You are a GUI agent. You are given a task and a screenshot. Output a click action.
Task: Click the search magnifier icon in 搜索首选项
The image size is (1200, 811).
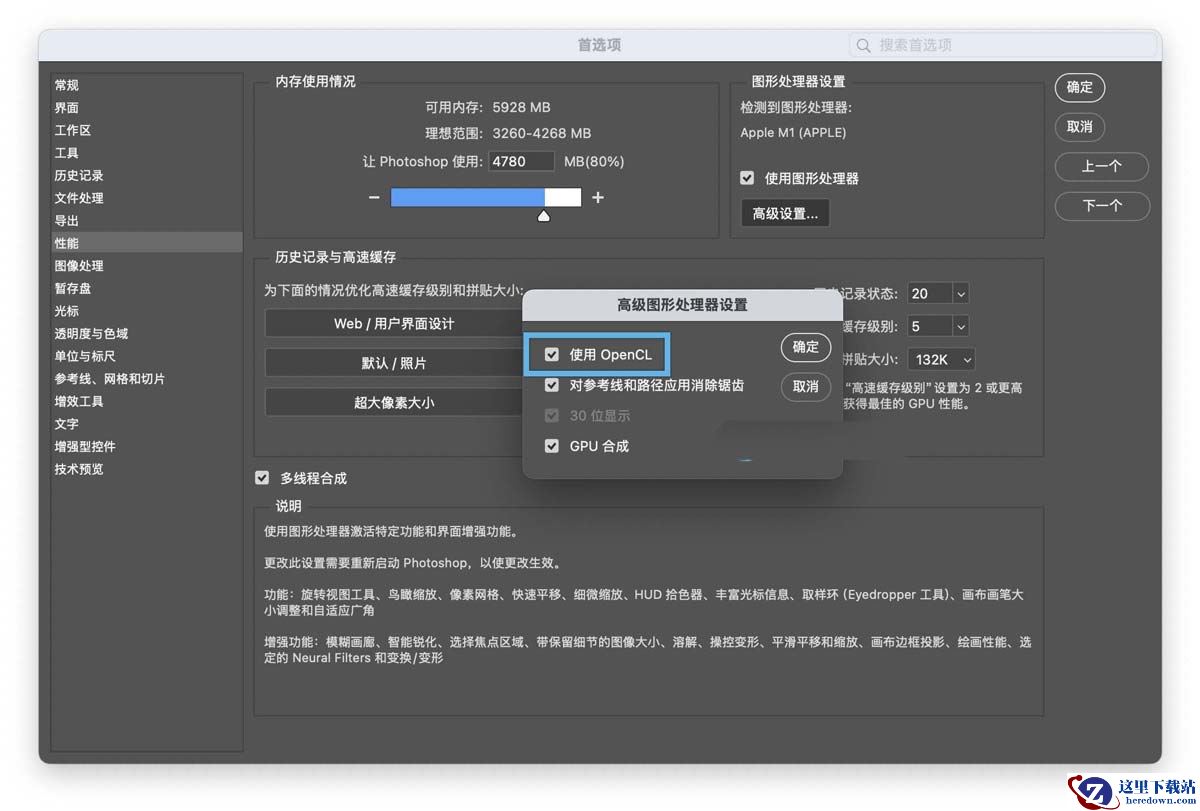(x=864, y=45)
